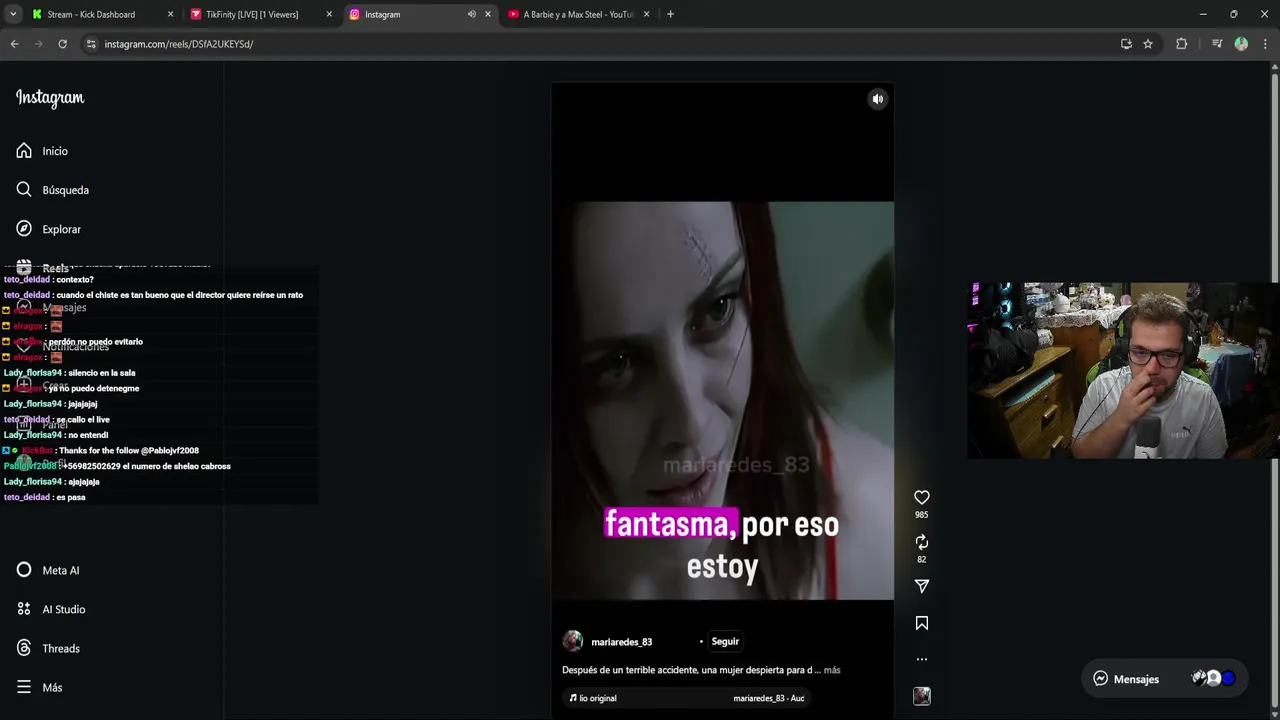Repost the reel using the repost icon
The width and height of the screenshot is (1280, 720).
click(922, 542)
